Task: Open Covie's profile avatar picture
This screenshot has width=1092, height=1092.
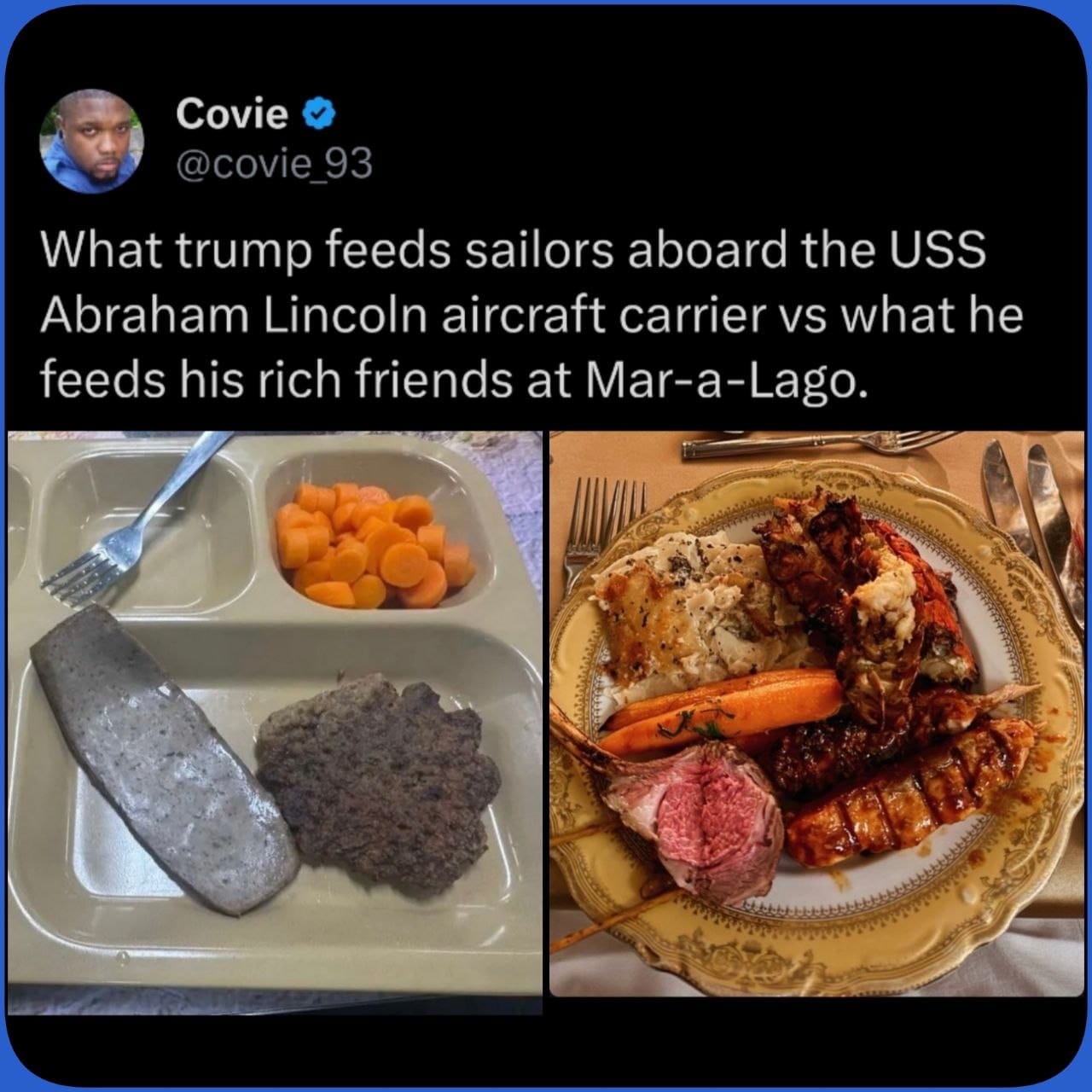Action: coord(92,140)
